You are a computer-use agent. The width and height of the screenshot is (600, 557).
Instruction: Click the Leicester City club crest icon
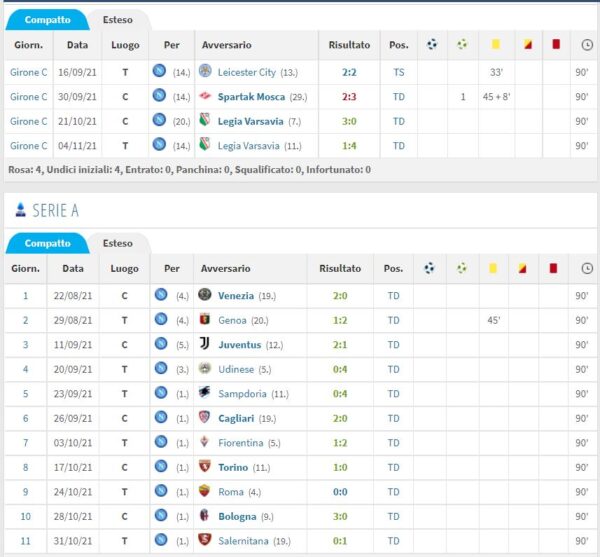pos(205,73)
